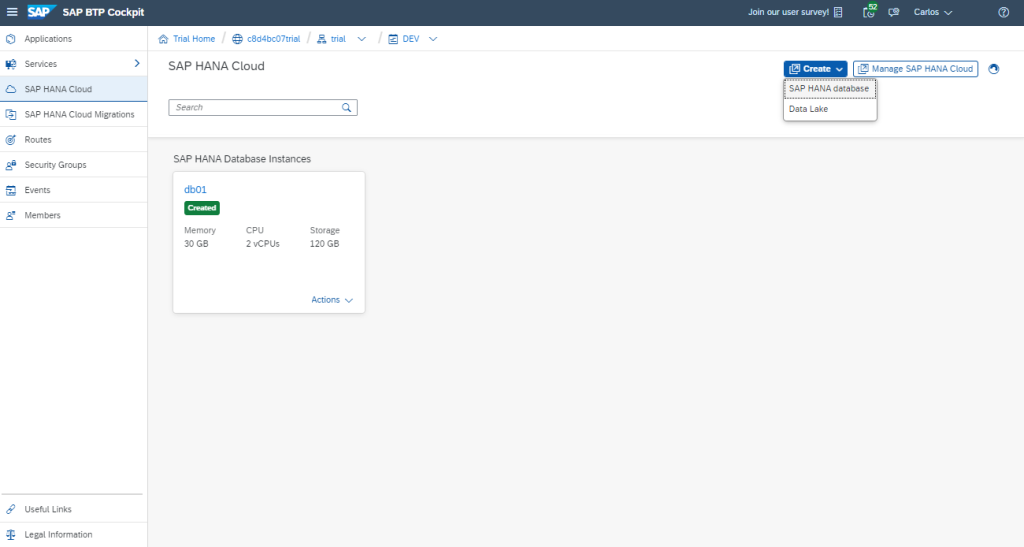This screenshot has width=1024, height=547.
Task: Click Join our user survey link
Action: click(788, 12)
